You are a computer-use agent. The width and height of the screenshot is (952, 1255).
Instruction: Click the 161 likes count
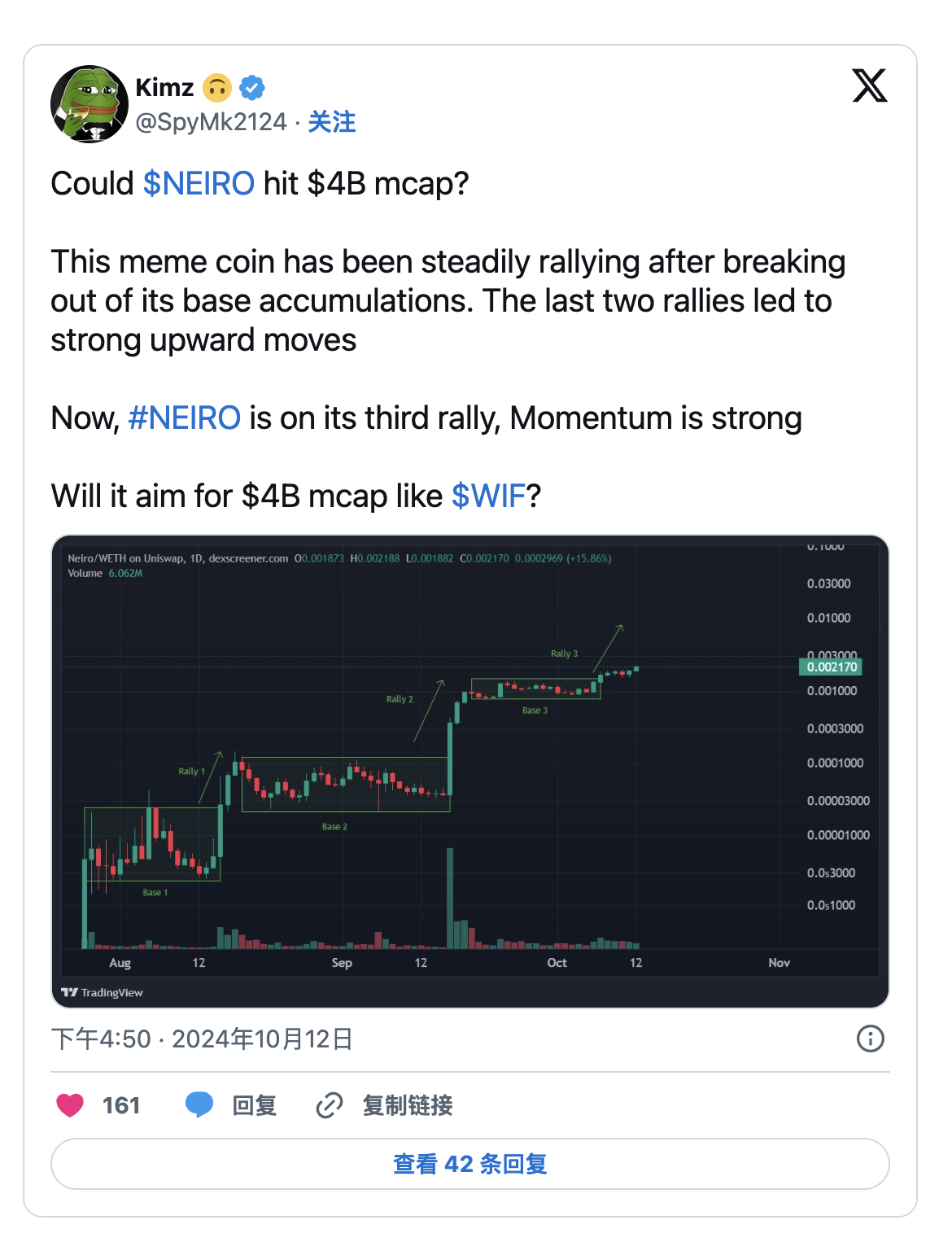(x=121, y=1105)
